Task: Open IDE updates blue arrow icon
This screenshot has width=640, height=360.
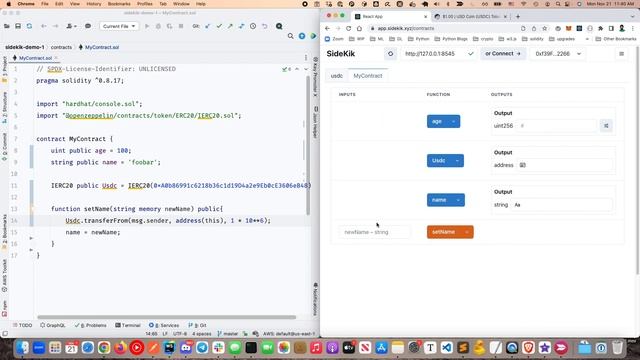Action: pyautogui.click(x=302, y=36)
